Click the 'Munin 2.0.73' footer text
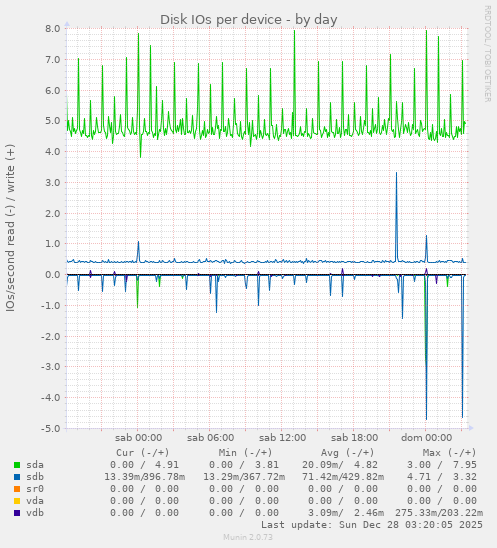This screenshot has height=548, width=497. 248,537
